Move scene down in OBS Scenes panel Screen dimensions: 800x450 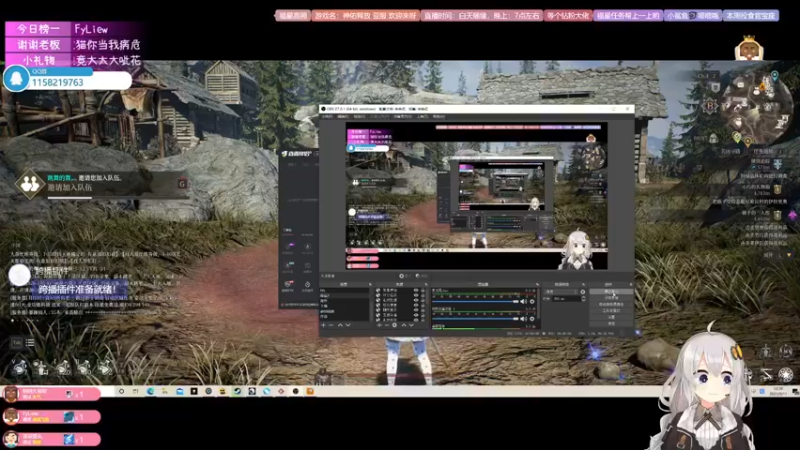348,325
